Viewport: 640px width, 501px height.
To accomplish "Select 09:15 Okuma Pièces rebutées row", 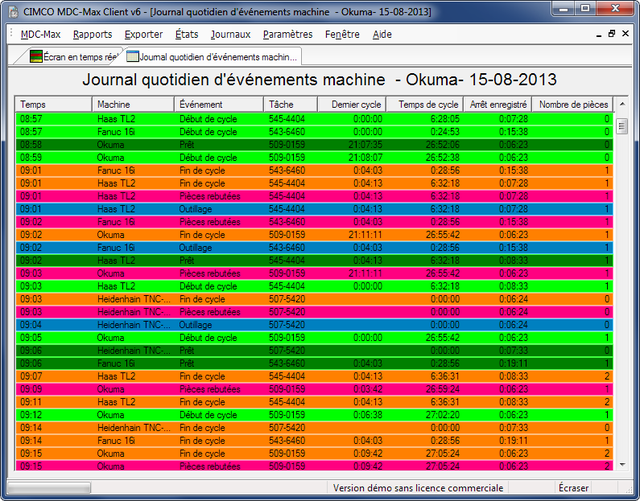I will 314,465.
